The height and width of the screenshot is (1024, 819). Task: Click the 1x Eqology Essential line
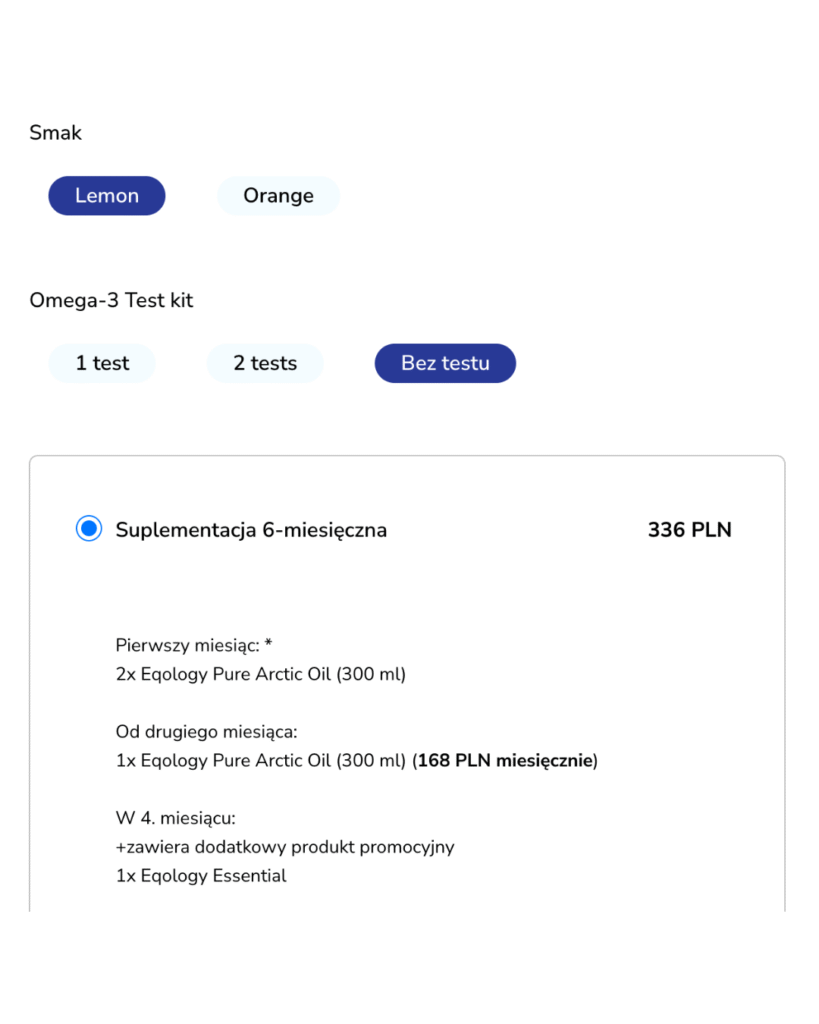pyautogui.click(x=201, y=876)
